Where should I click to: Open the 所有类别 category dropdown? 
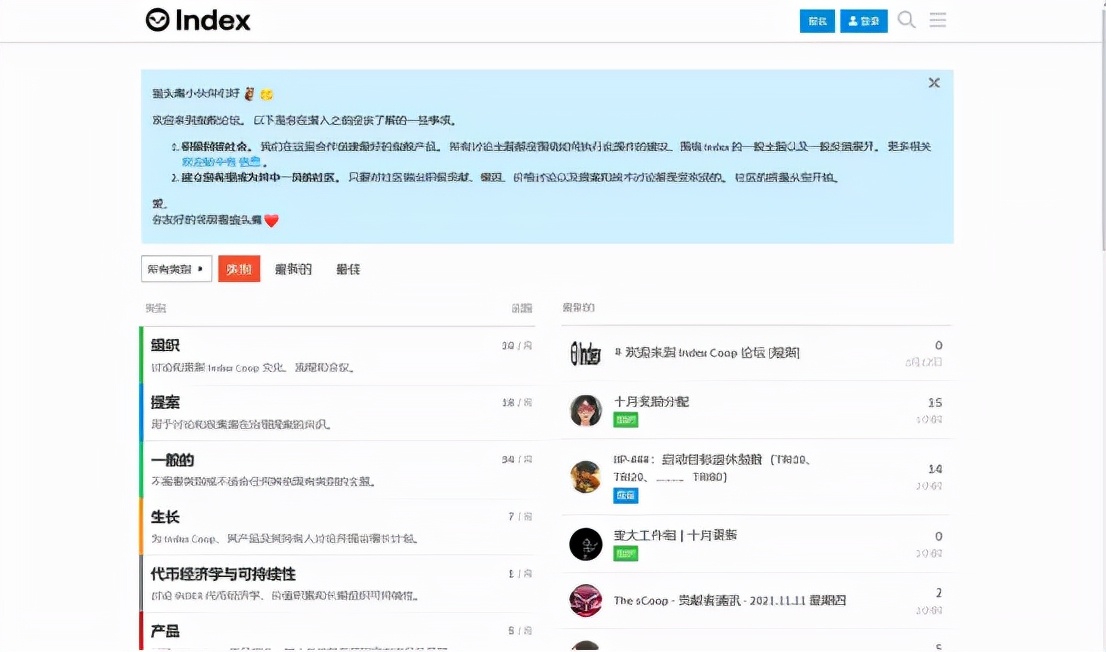click(x=170, y=268)
